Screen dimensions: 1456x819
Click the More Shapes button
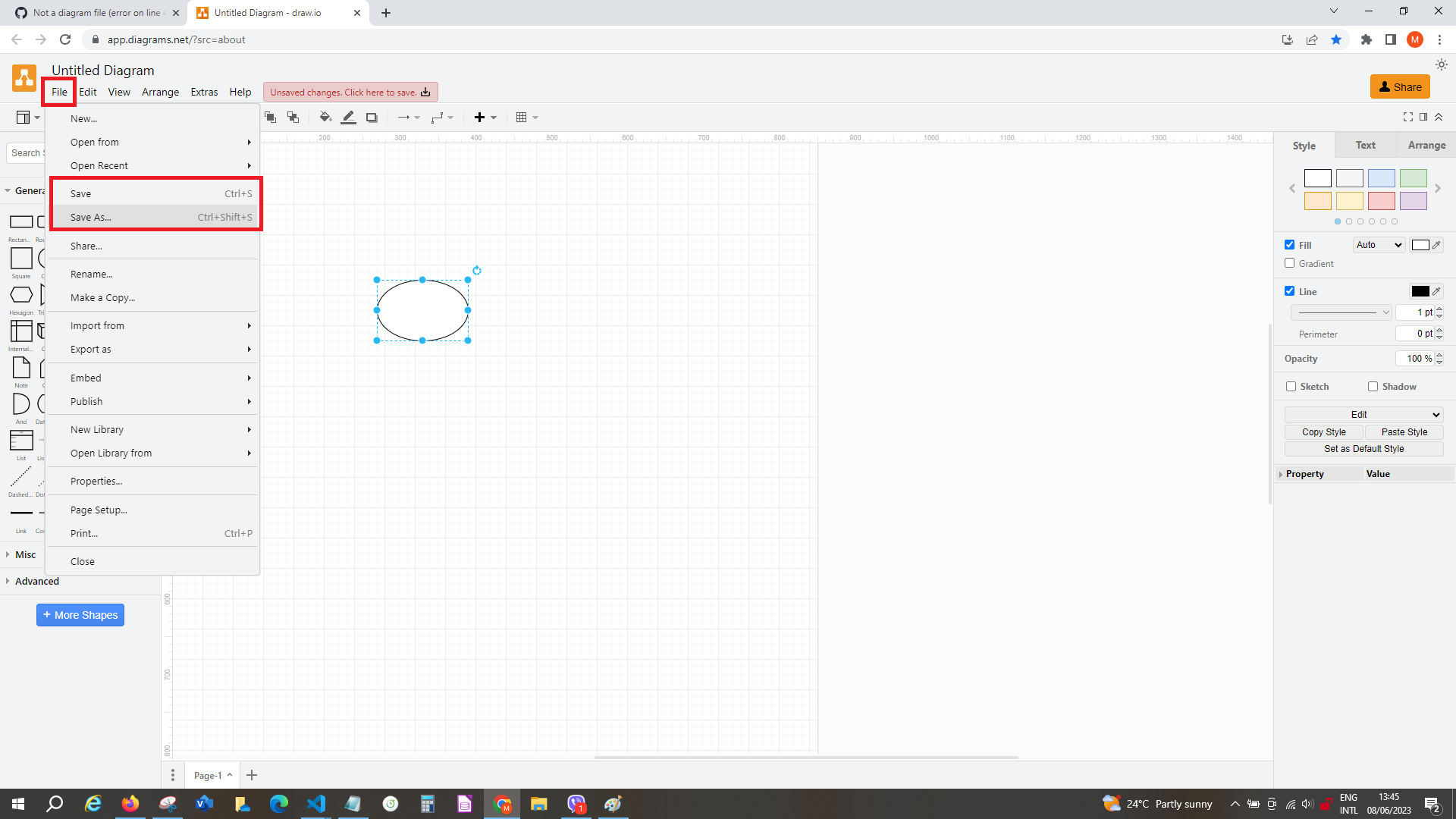click(80, 614)
